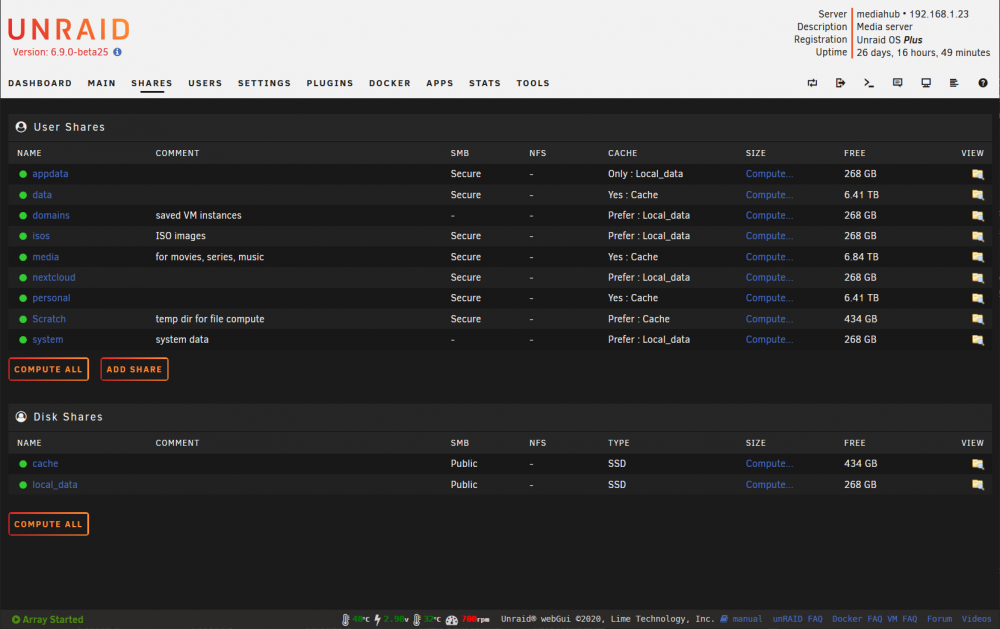This screenshot has height=629, width=1000.
Task: Open the unRAID FAQ footer link
Action: [x=797, y=619]
